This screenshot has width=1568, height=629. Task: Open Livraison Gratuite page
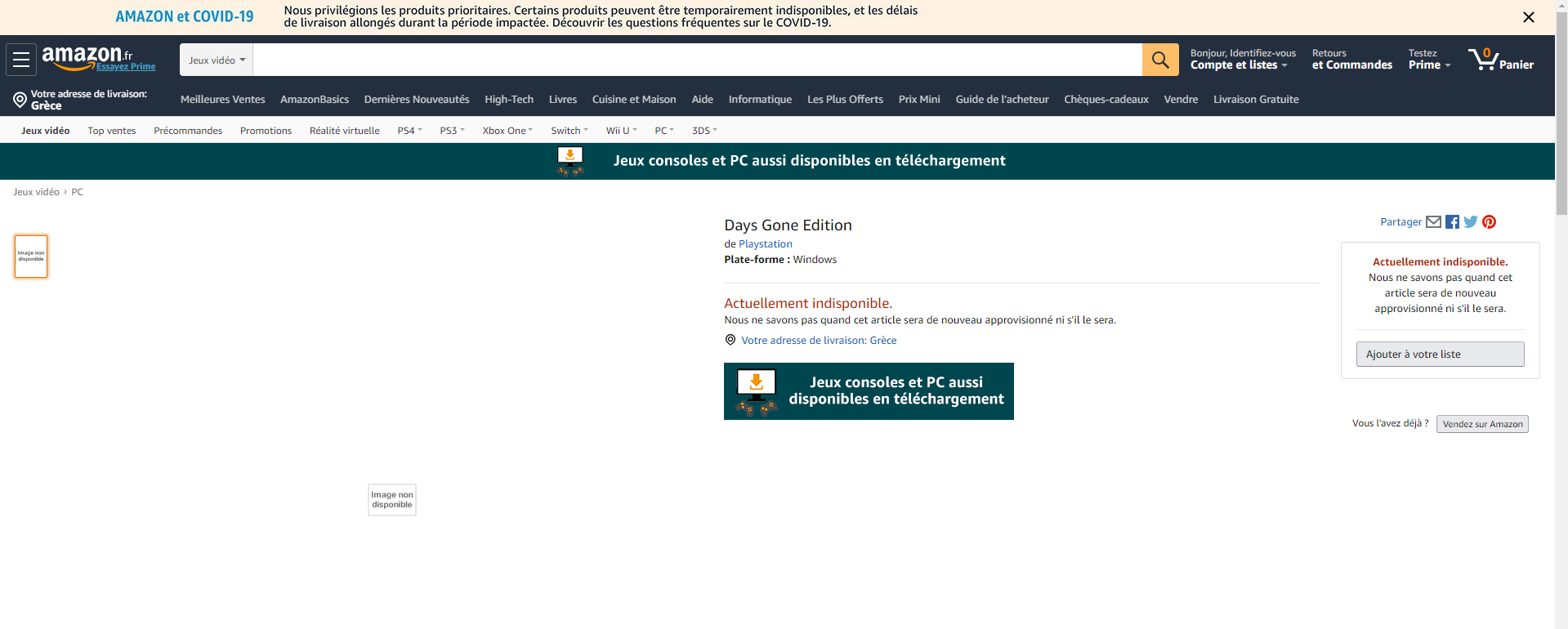coord(1256,100)
